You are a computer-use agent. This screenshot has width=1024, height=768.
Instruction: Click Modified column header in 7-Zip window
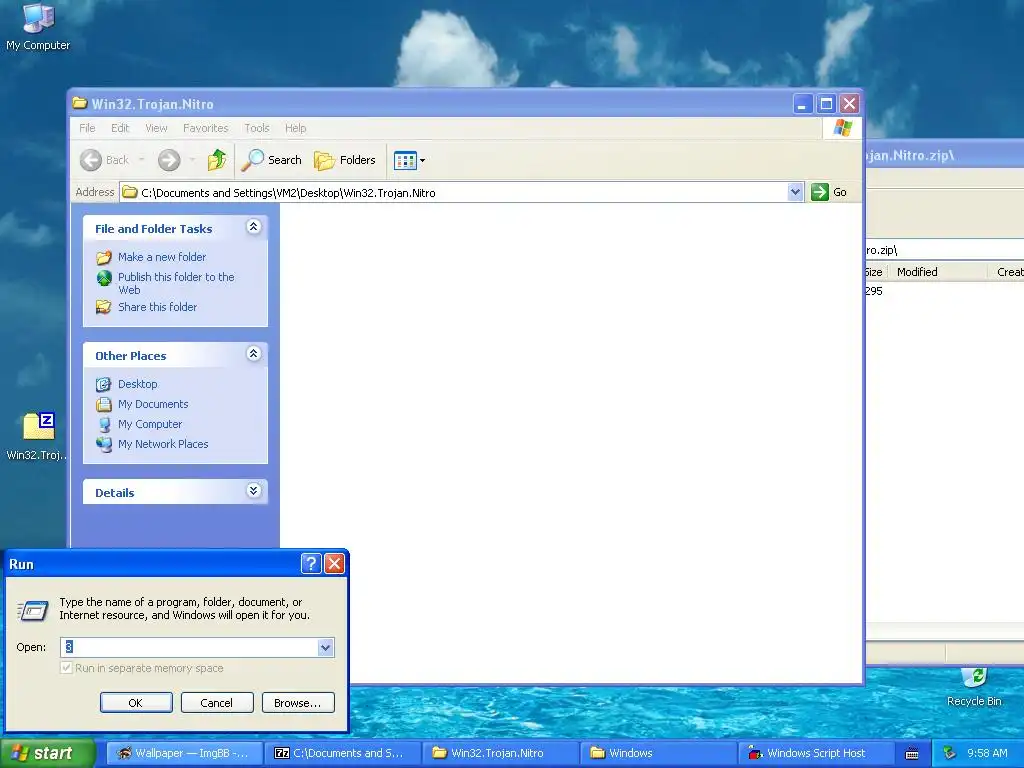[935, 272]
